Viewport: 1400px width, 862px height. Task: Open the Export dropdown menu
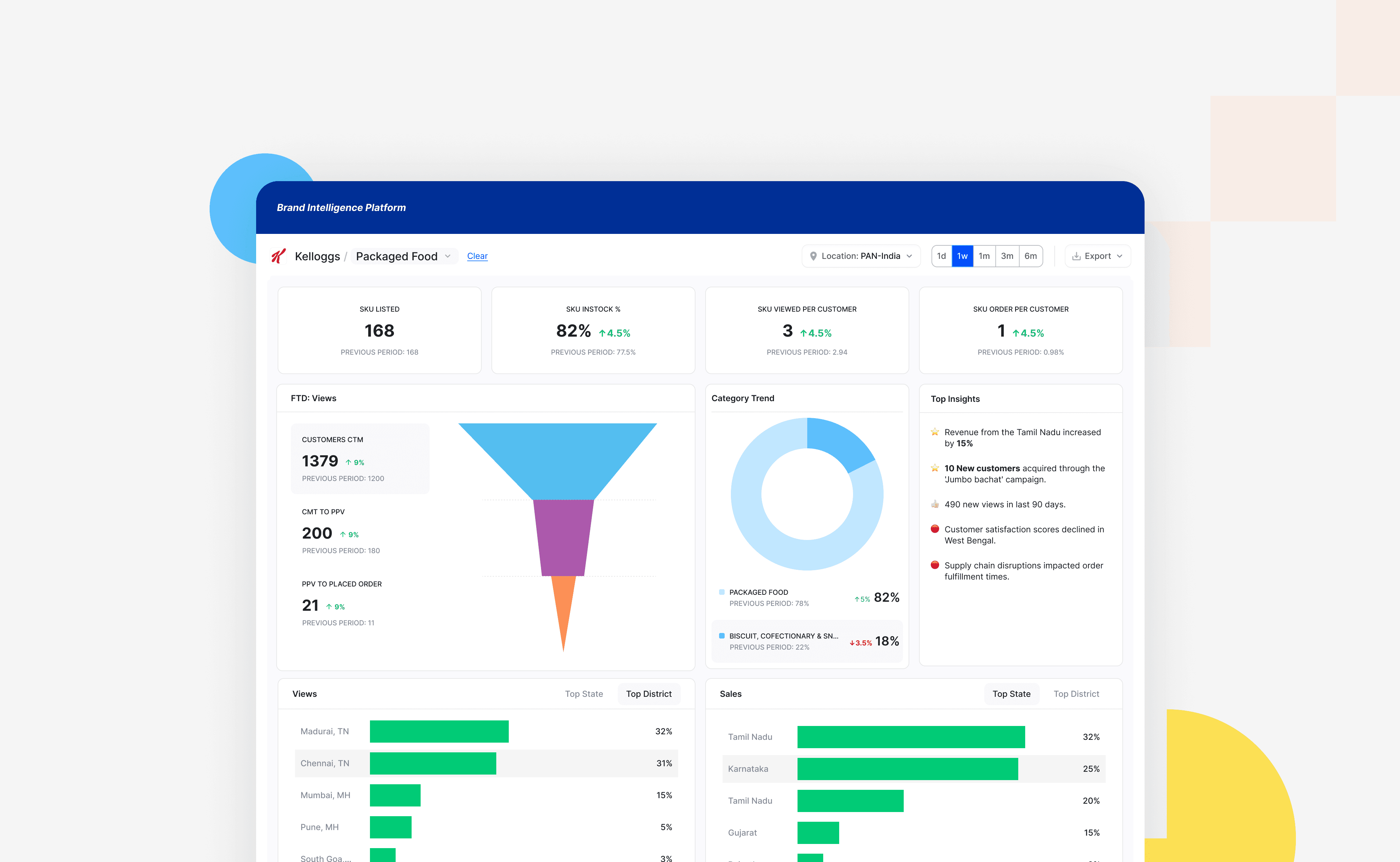pos(1098,256)
